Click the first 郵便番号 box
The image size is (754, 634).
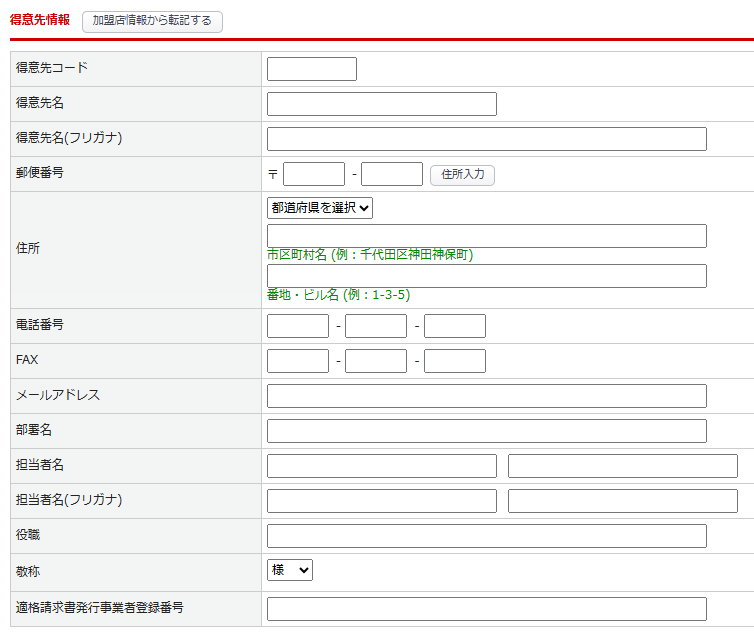(314, 174)
